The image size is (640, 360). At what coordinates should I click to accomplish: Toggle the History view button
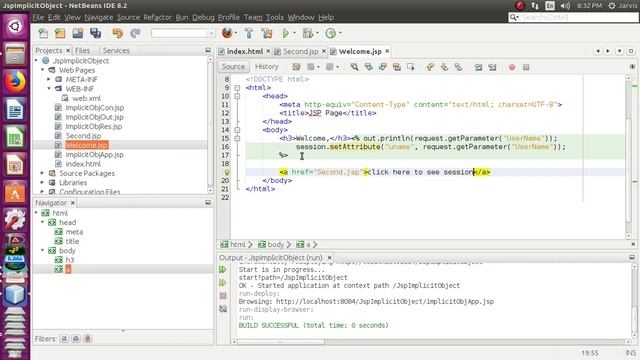(267, 67)
